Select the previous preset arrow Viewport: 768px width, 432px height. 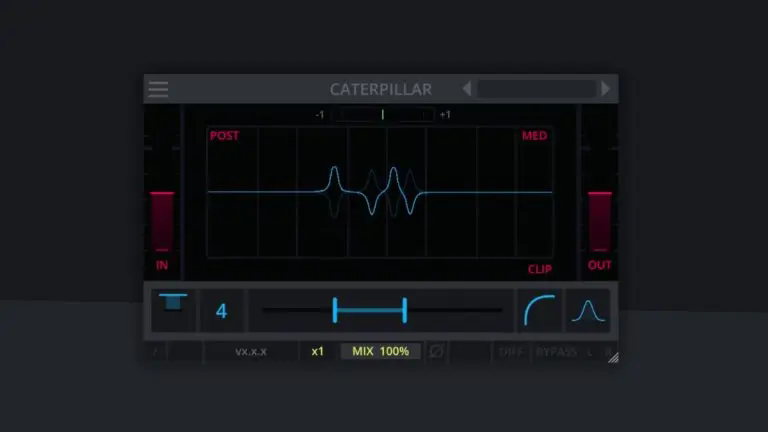coord(467,89)
